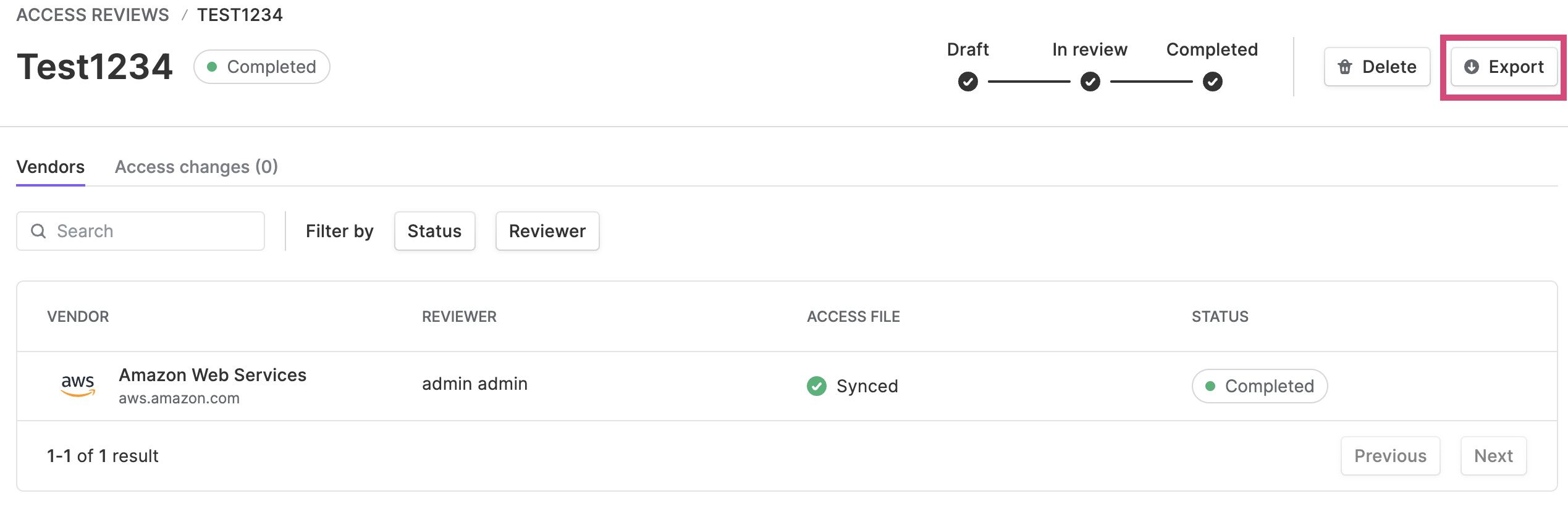Click the trash icon on the Delete button
The image size is (1568, 509).
pyautogui.click(x=1345, y=67)
